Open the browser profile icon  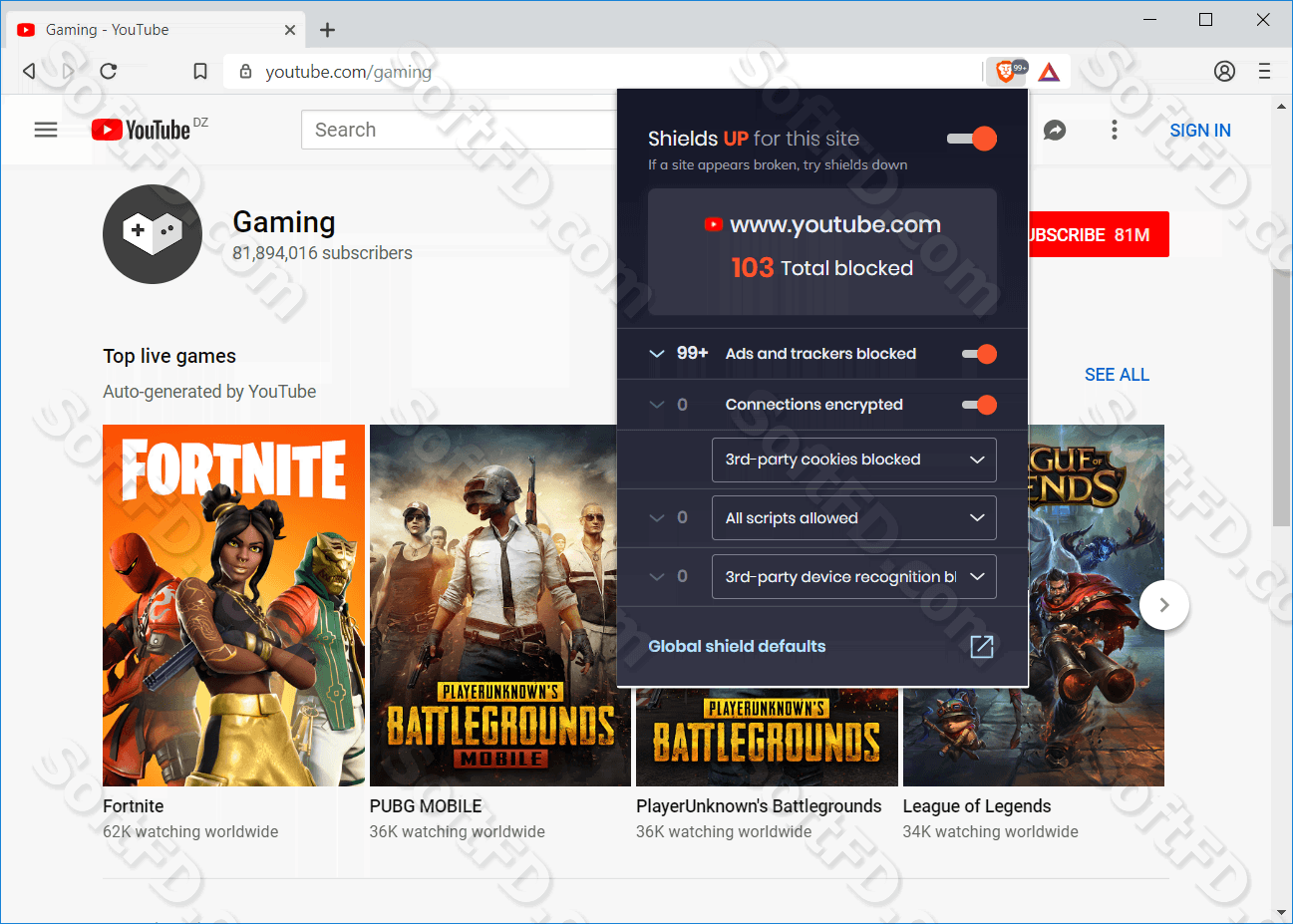coord(1224,71)
